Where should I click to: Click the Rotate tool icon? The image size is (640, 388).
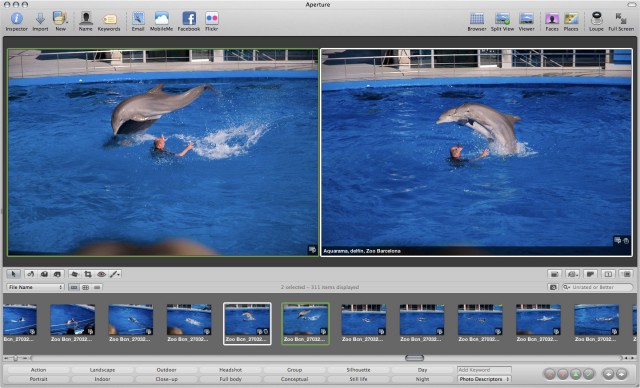(31, 274)
